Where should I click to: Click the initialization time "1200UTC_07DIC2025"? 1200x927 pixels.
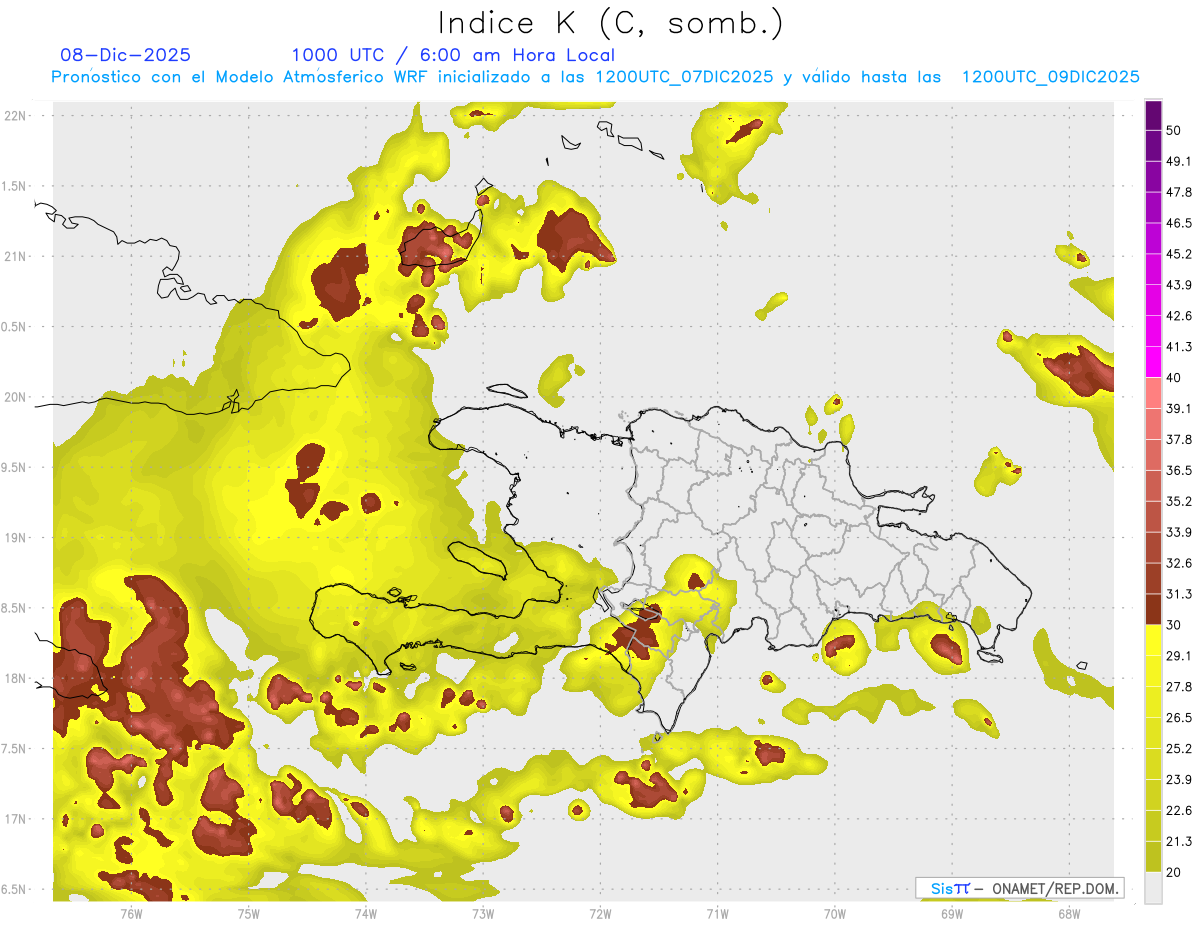pyautogui.click(x=684, y=77)
